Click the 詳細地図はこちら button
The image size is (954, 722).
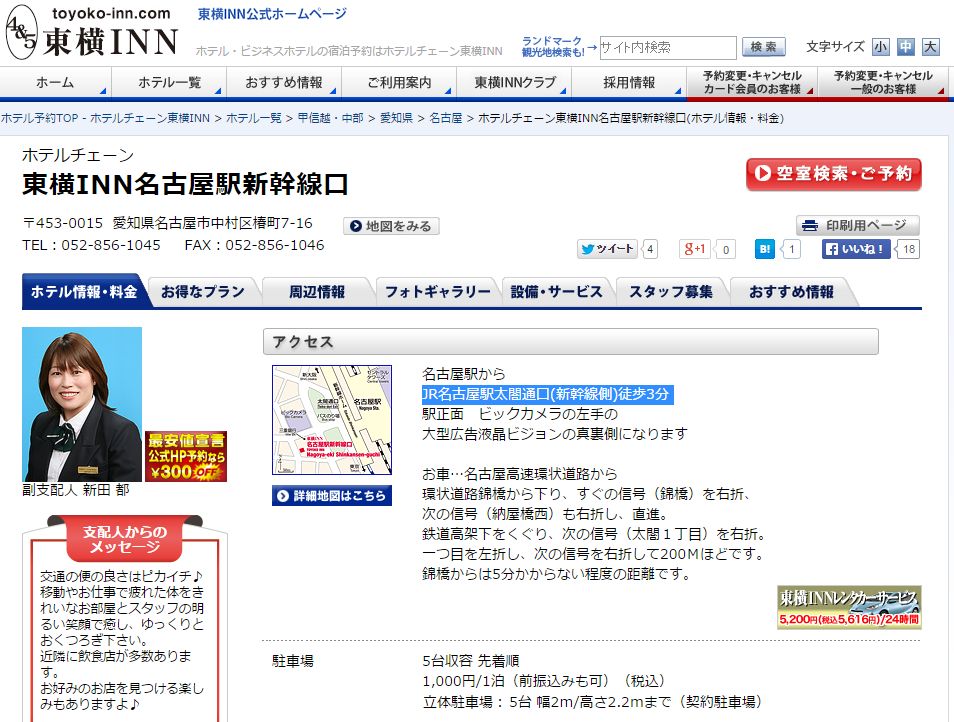(332, 496)
